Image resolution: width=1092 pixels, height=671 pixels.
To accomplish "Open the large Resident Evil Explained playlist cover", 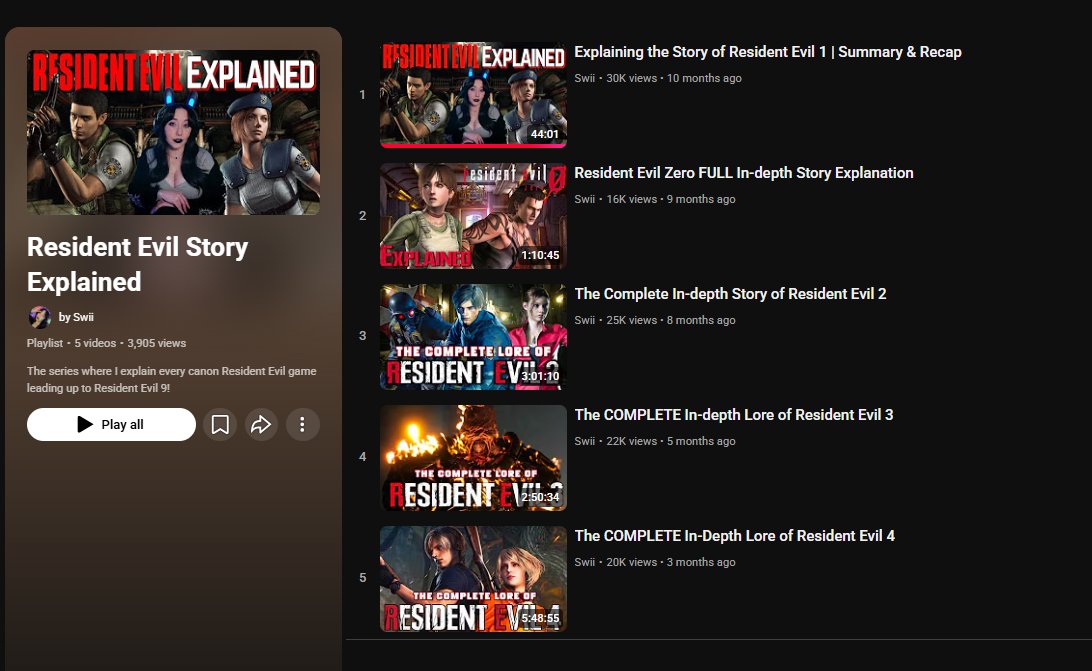I will [x=173, y=132].
